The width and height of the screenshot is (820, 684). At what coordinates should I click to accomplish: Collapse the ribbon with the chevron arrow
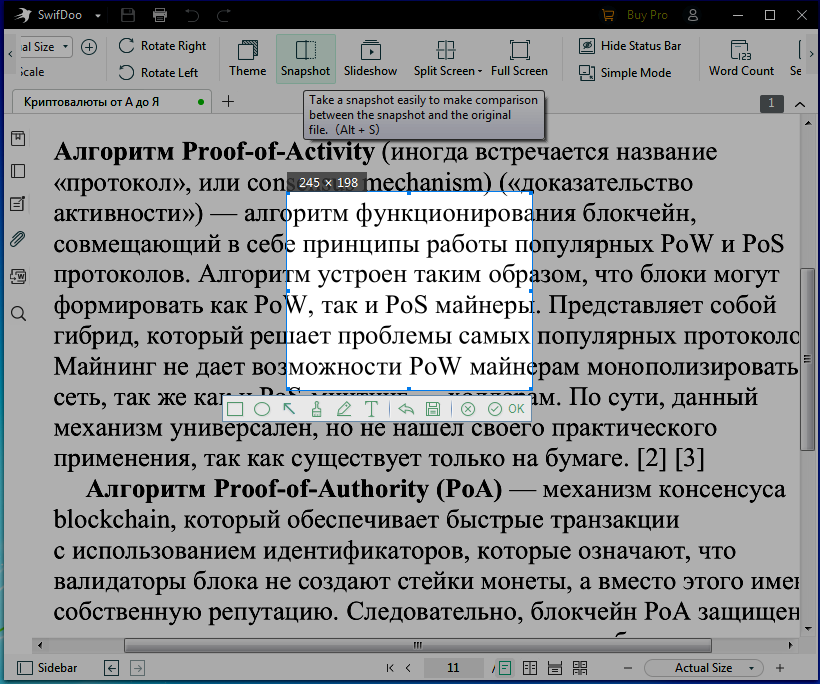(800, 103)
